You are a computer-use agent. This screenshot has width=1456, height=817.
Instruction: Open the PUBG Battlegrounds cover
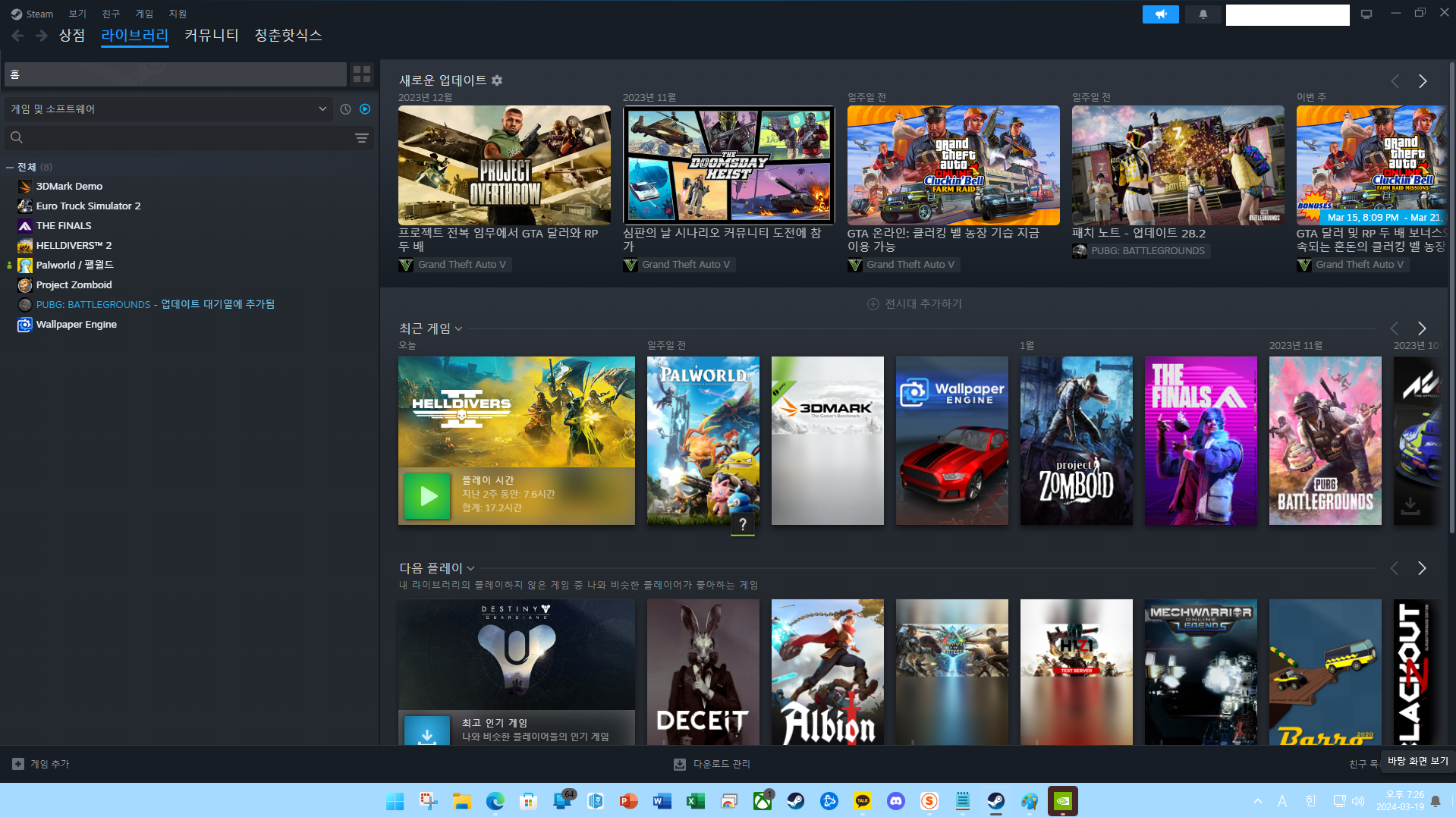click(1325, 441)
